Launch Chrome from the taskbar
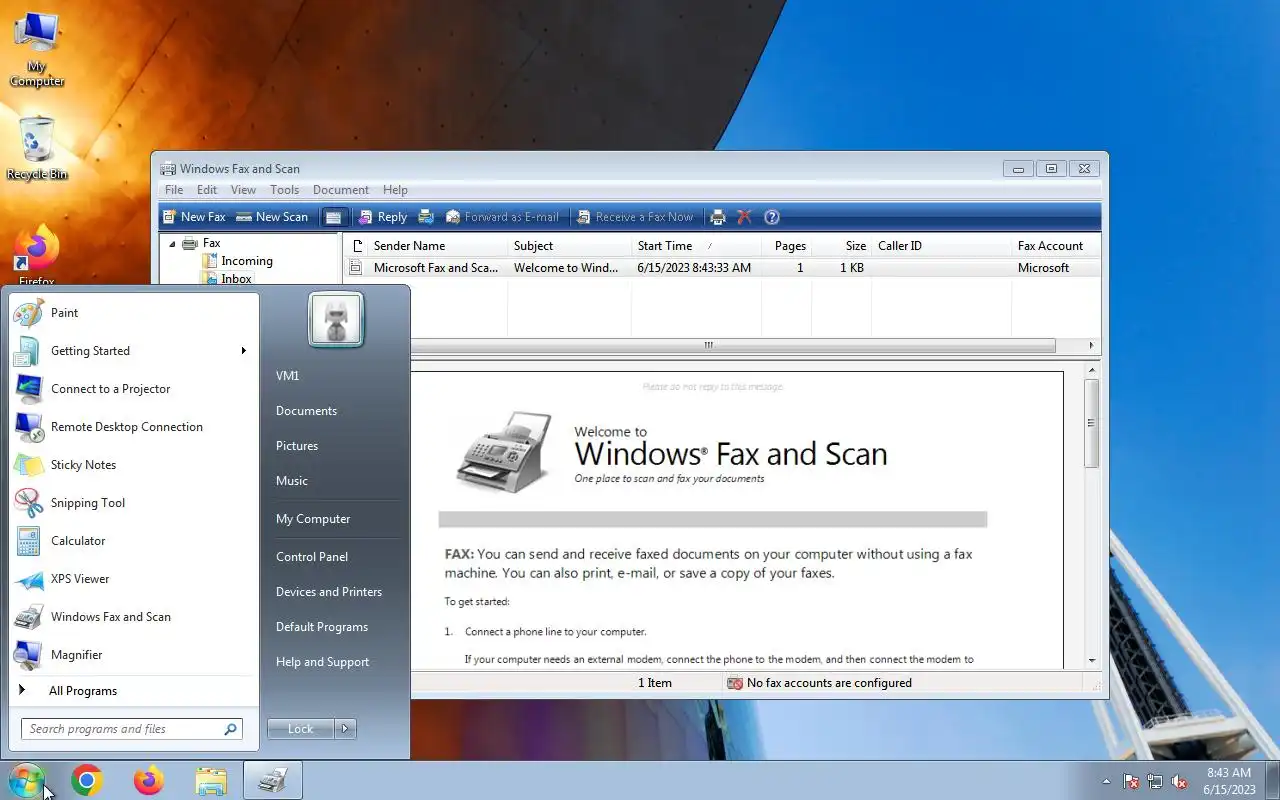The height and width of the screenshot is (800, 1280). (x=87, y=780)
